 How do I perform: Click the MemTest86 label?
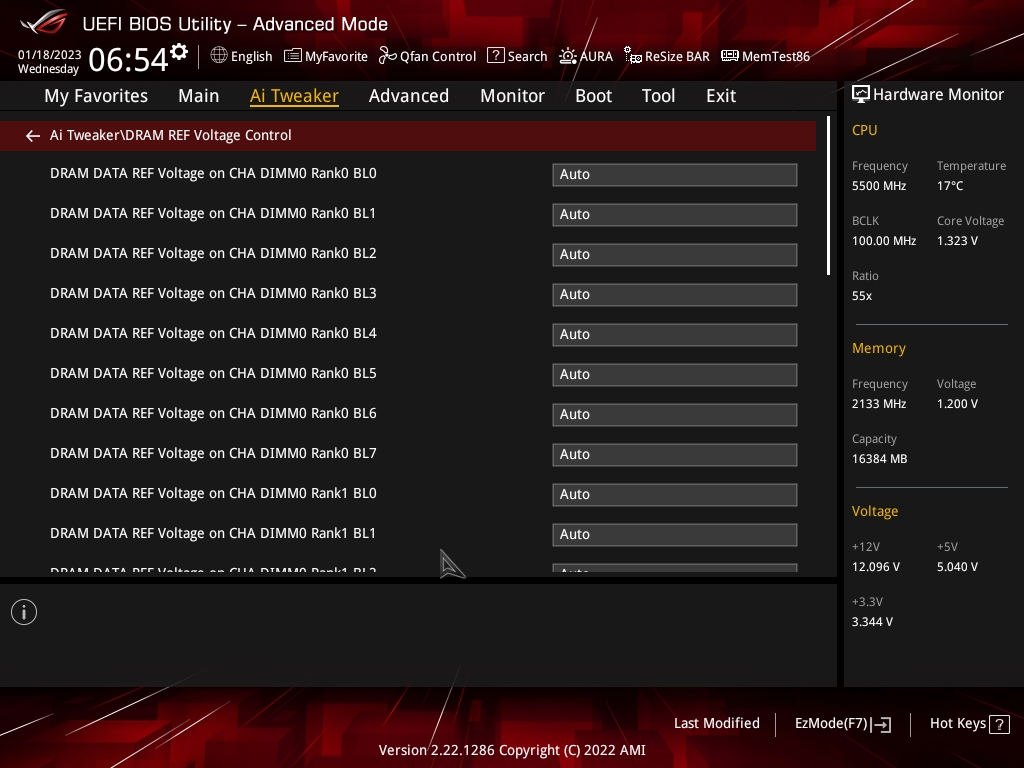click(776, 57)
